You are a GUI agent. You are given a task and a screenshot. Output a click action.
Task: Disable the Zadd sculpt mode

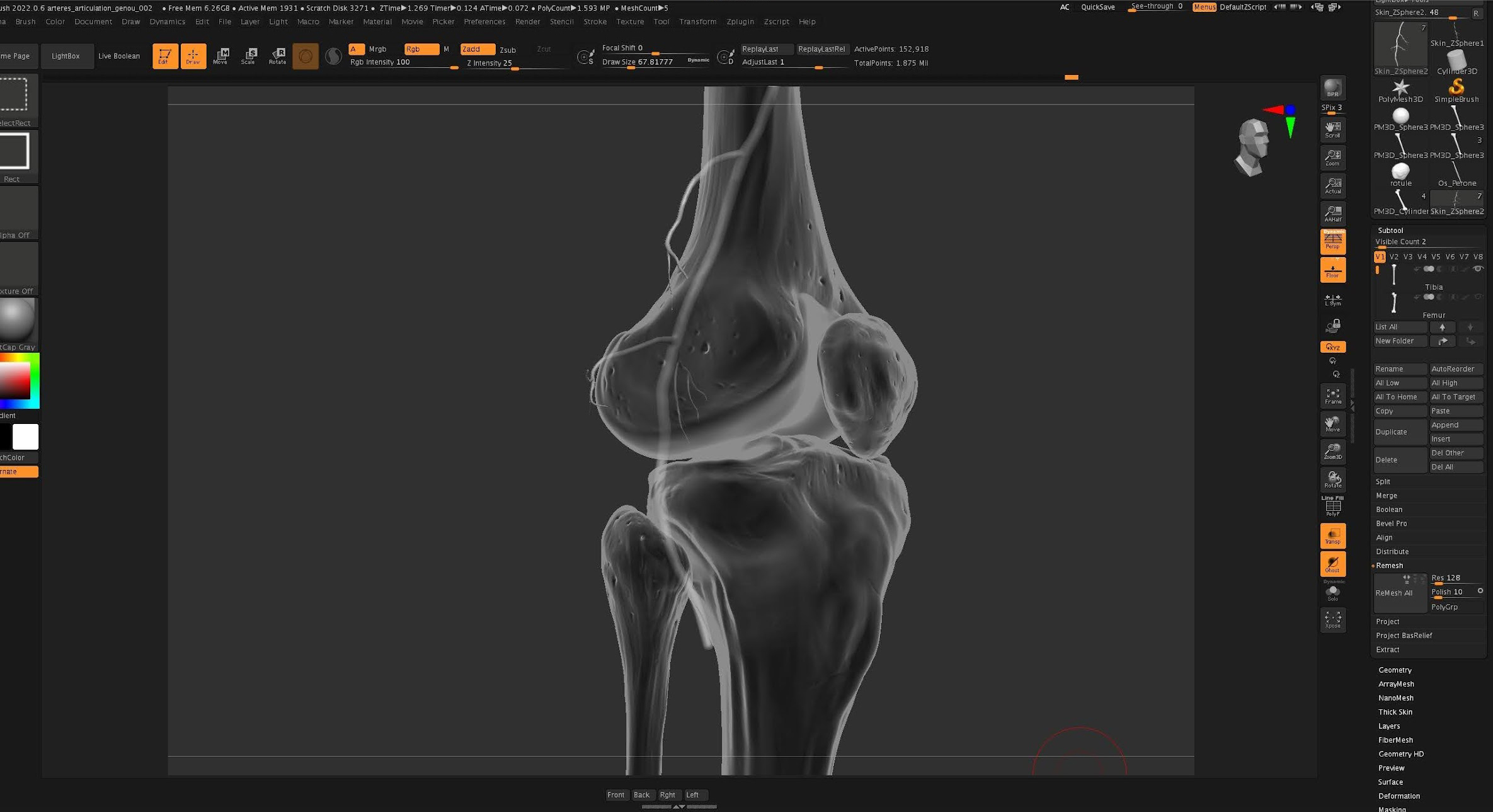pos(477,49)
